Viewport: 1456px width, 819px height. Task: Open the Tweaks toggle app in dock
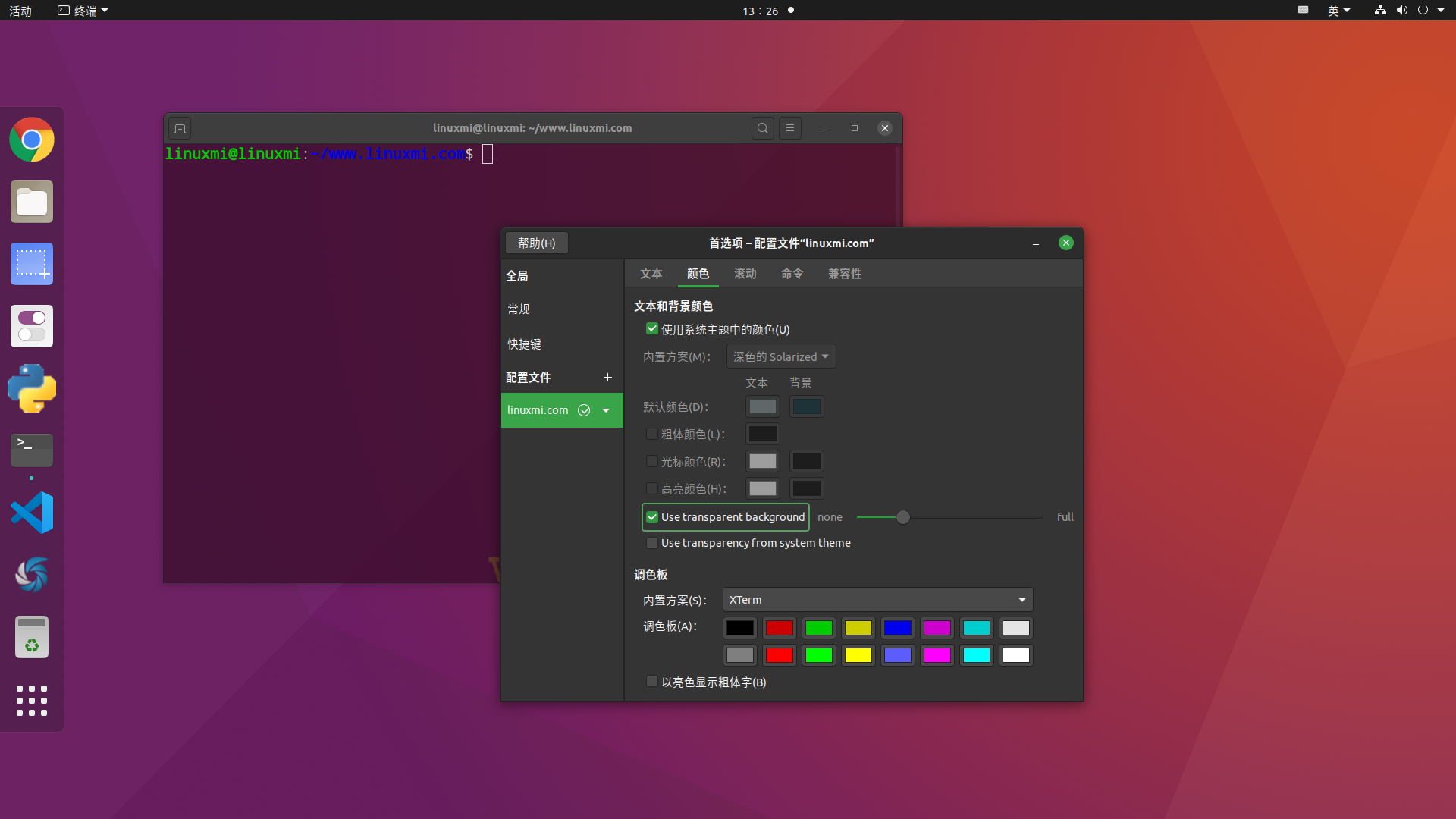[32, 326]
